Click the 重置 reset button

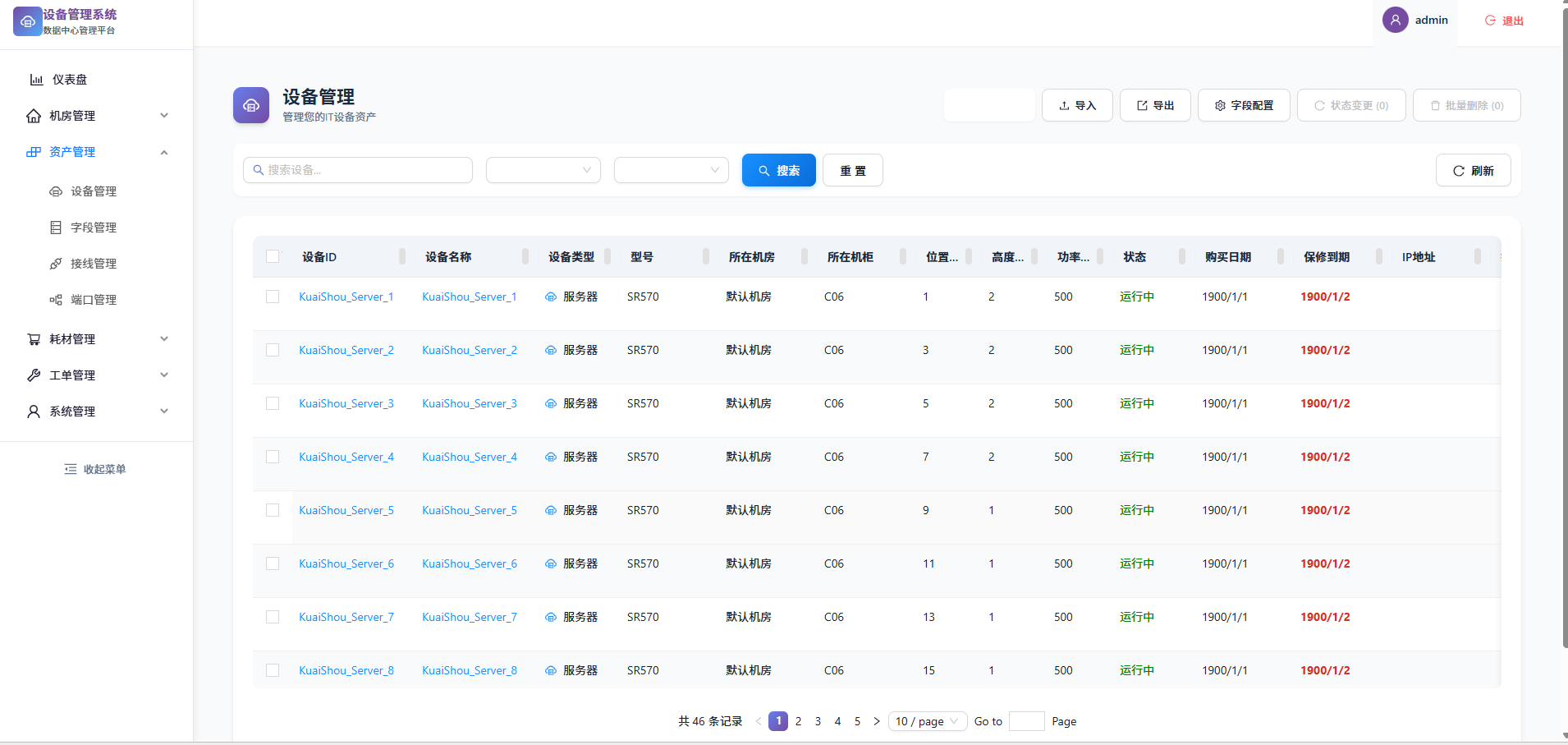tap(853, 170)
